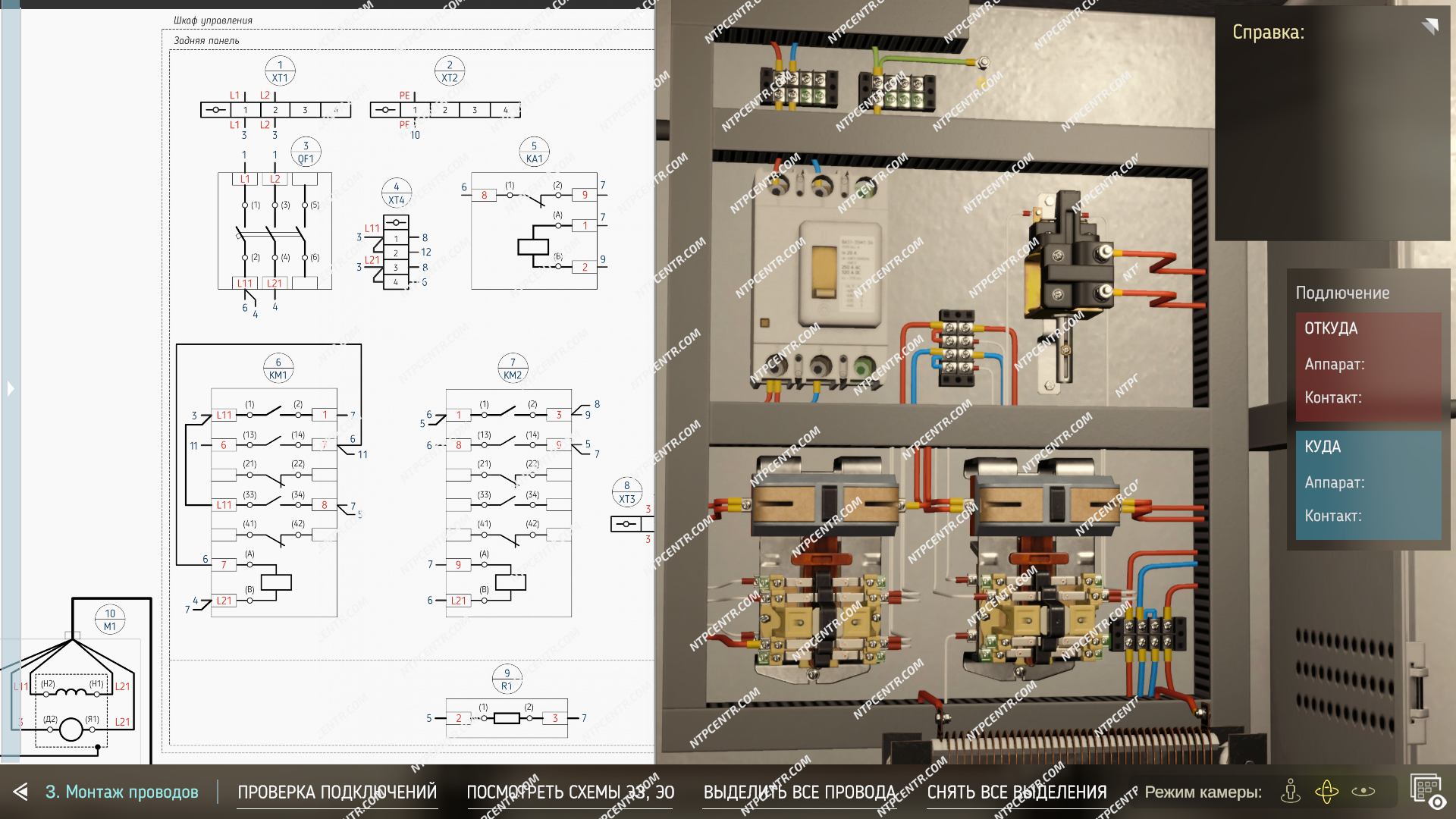Click the R1 resistor marker in schematic
The width and height of the screenshot is (1456, 819).
pyautogui.click(x=507, y=679)
